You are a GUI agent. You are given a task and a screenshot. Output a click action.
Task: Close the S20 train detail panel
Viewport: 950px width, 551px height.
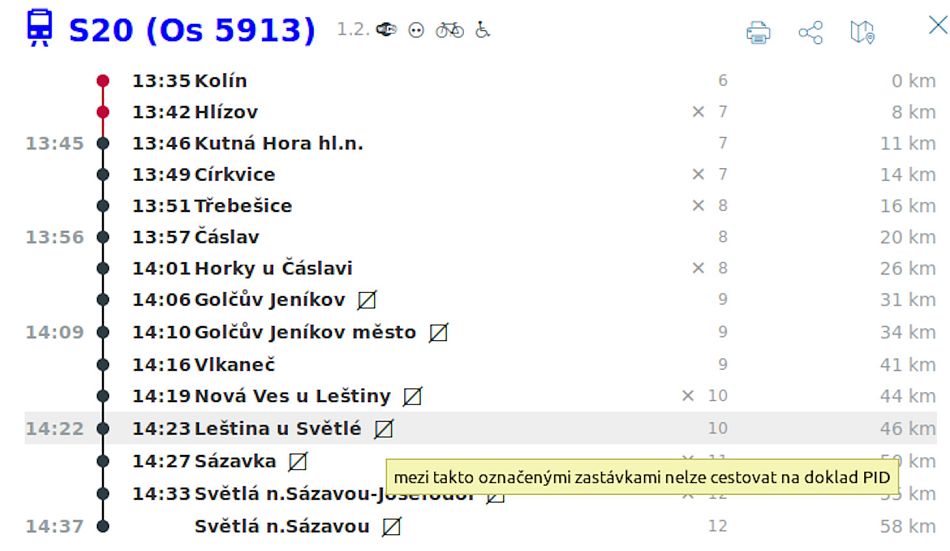click(936, 27)
